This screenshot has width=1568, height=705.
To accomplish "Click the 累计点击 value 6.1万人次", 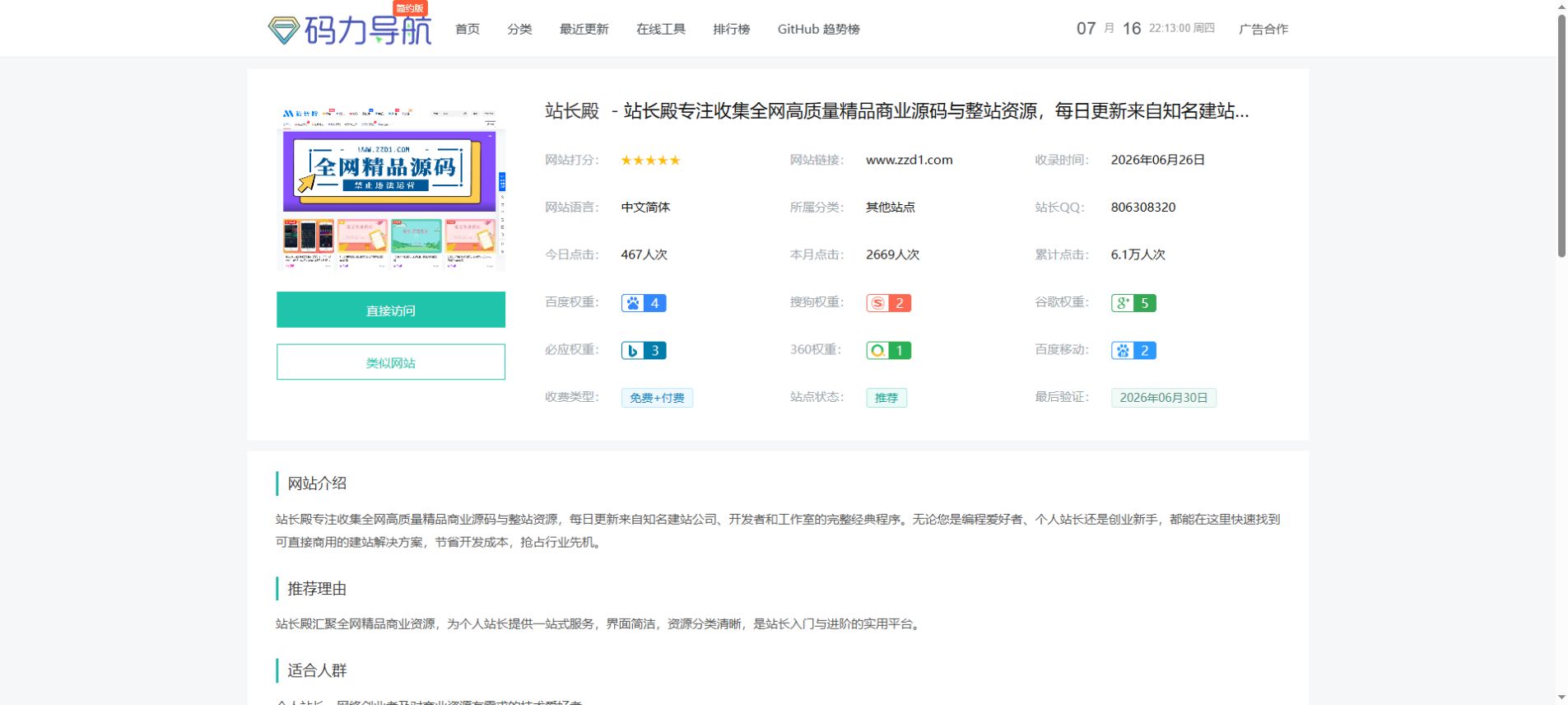I will point(1138,254).
